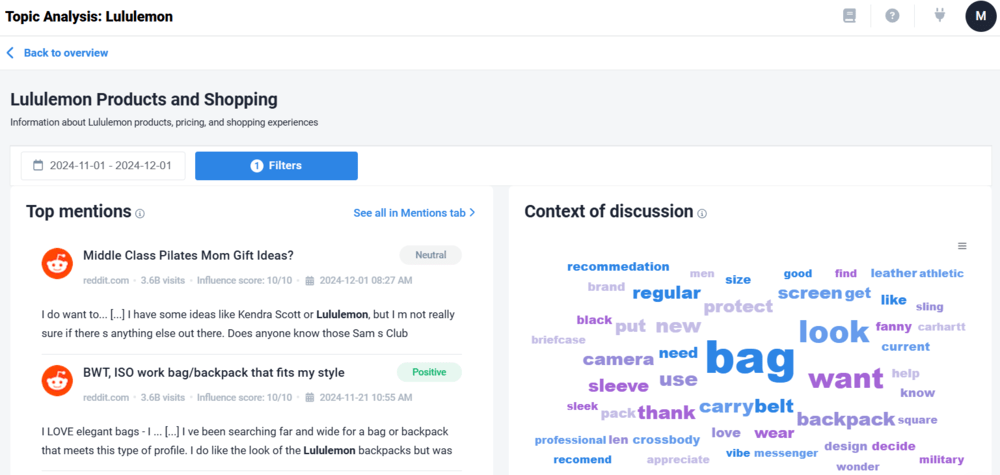Click the Neutral sentiment badge
This screenshot has width=1000, height=475.
click(x=430, y=255)
